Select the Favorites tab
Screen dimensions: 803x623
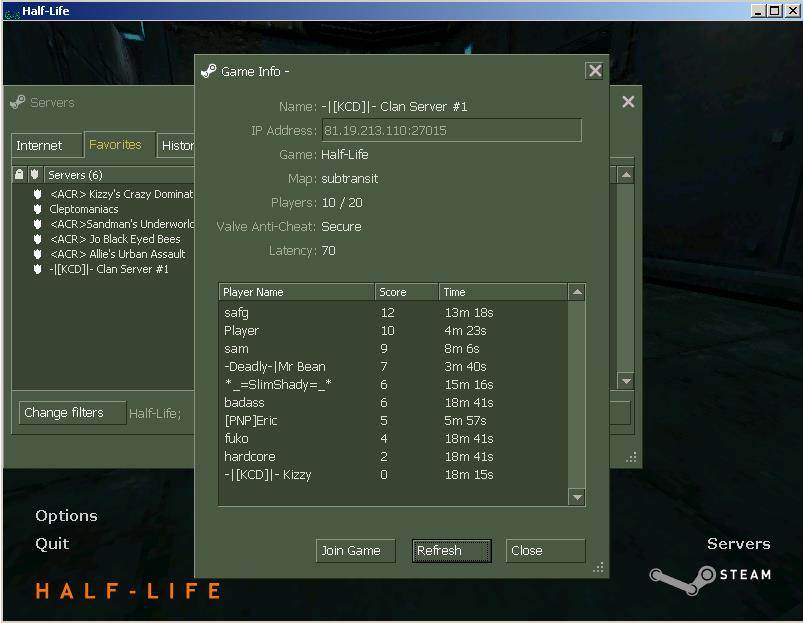pyautogui.click(x=119, y=144)
